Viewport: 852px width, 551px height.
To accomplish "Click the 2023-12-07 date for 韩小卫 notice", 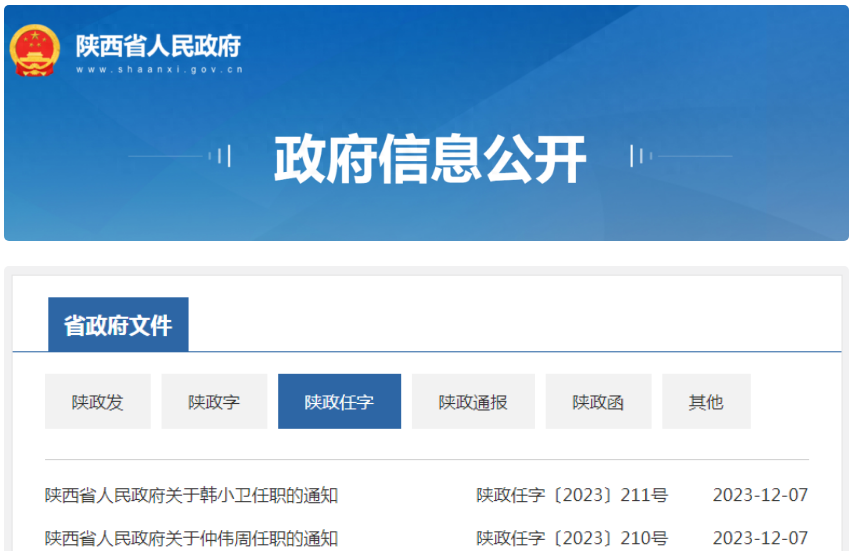I will pos(760,495).
